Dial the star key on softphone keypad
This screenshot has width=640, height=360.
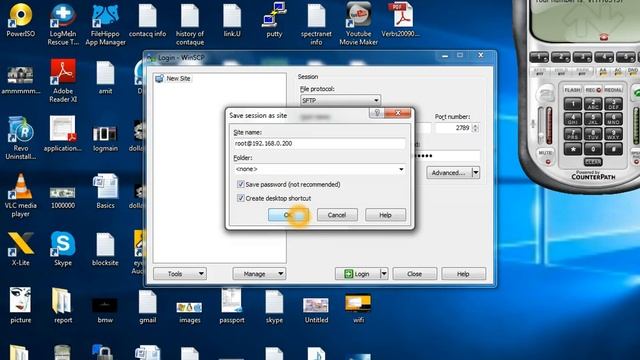point(572,148)
